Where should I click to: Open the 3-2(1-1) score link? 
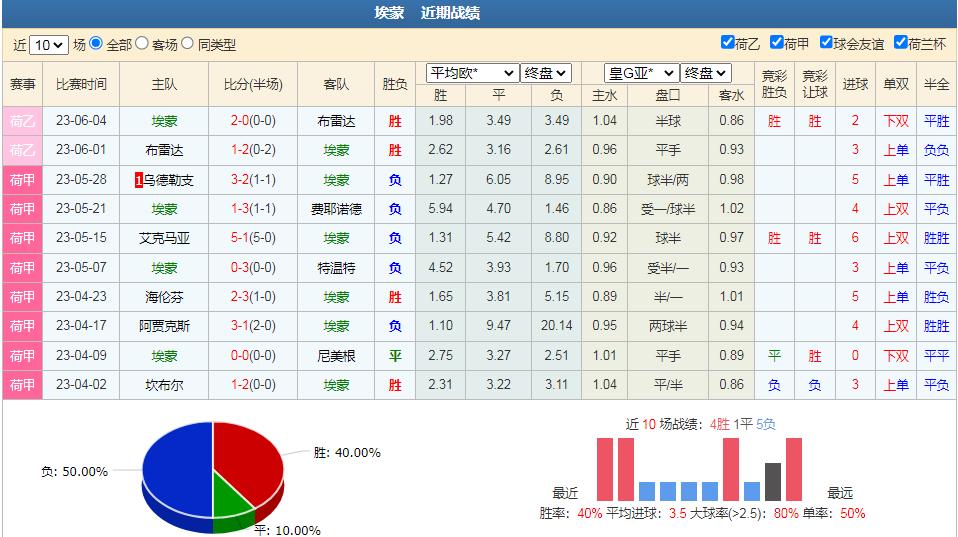(253, 180)
